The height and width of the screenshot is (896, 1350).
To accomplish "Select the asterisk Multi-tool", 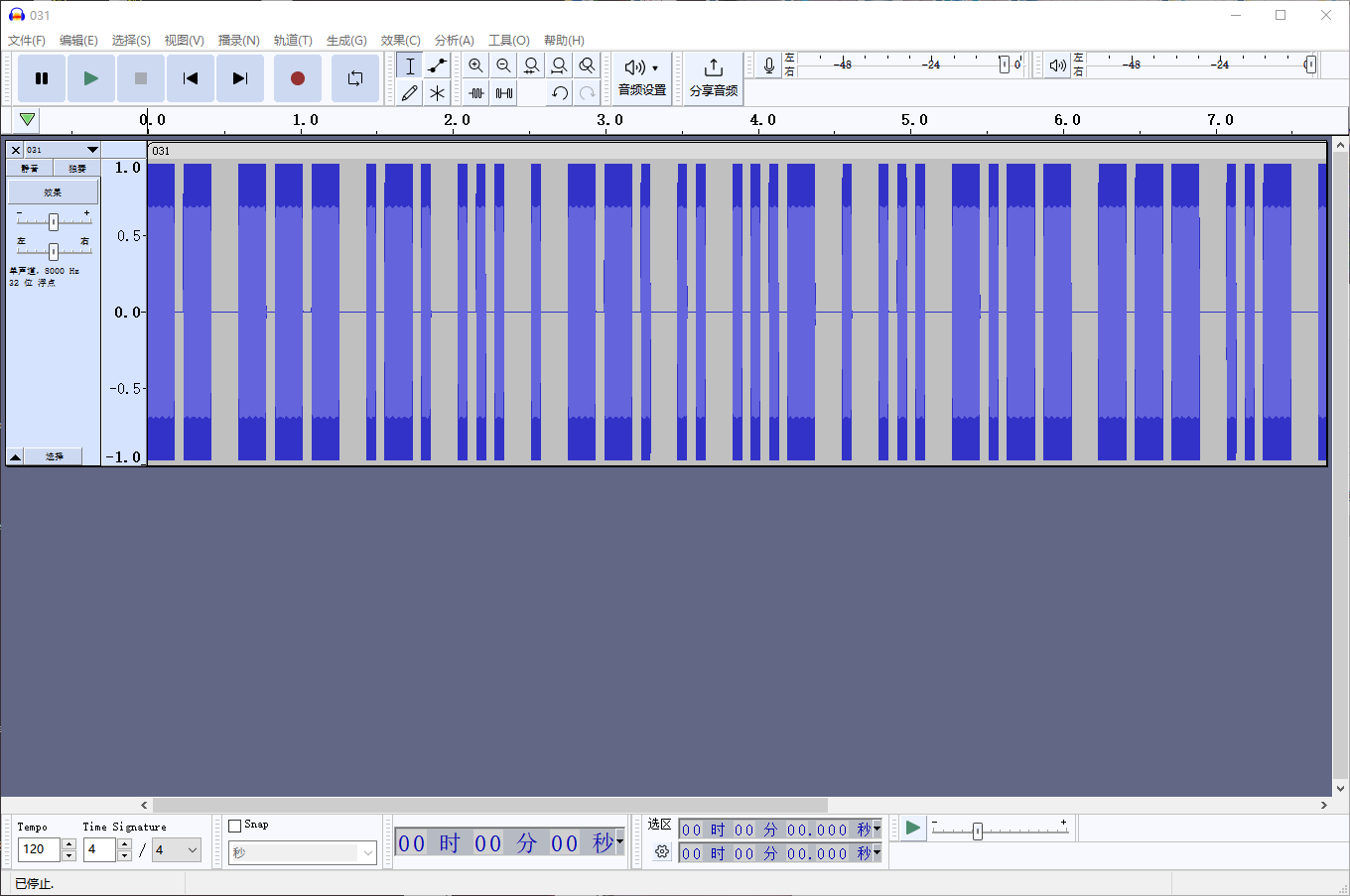I will (437, 93).
